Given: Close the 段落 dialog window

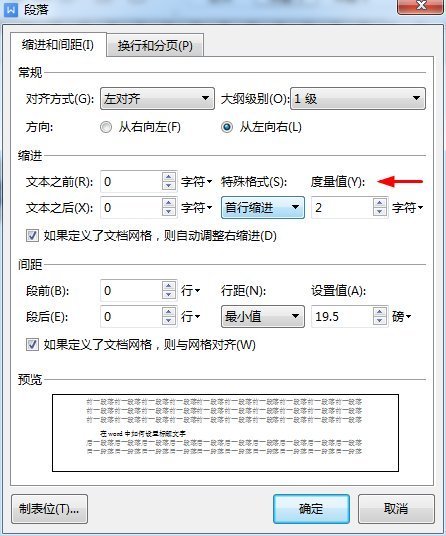Looking at the screenshot, I should (421, 7).
